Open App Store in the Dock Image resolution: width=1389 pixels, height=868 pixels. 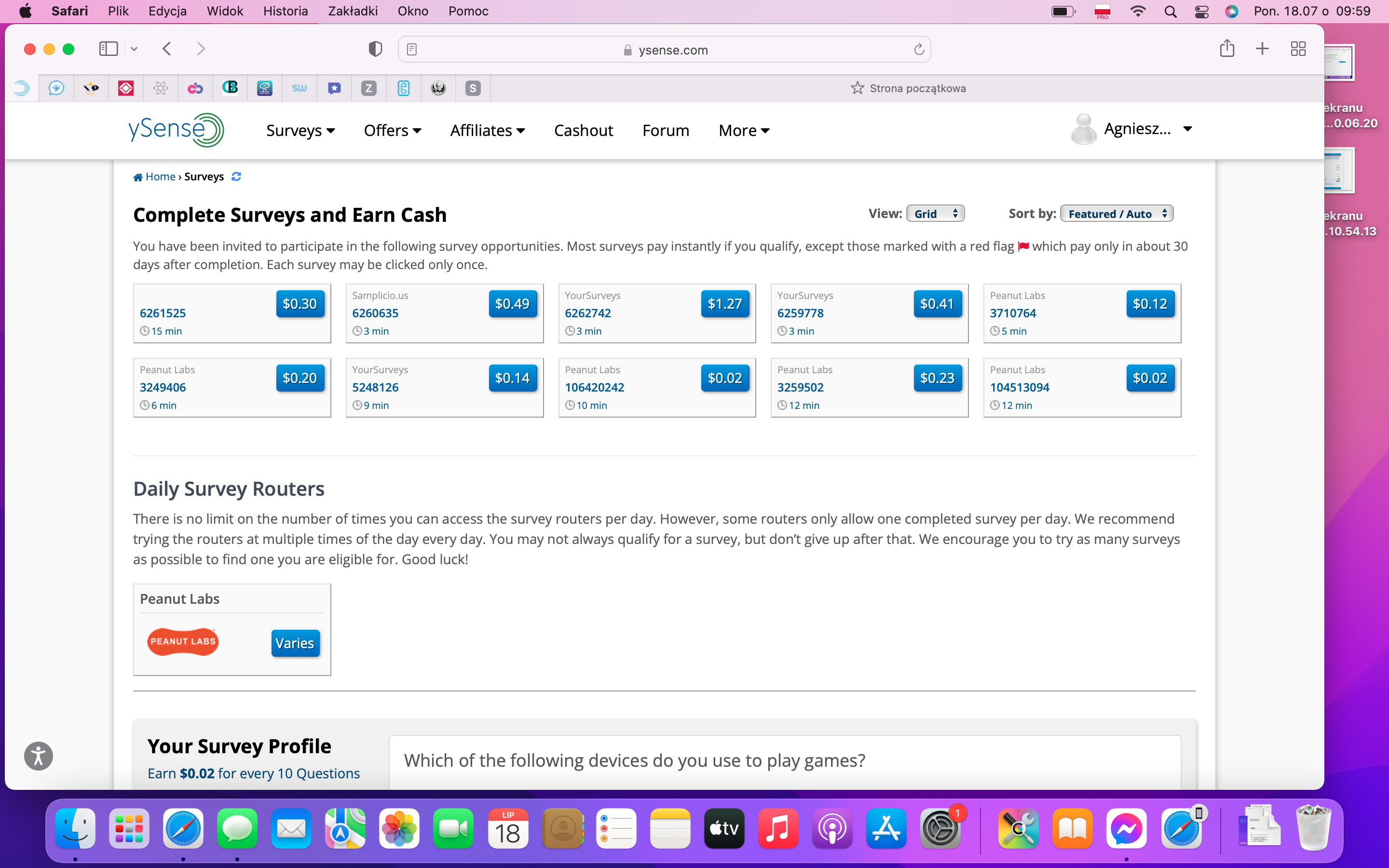pos(886,828)
